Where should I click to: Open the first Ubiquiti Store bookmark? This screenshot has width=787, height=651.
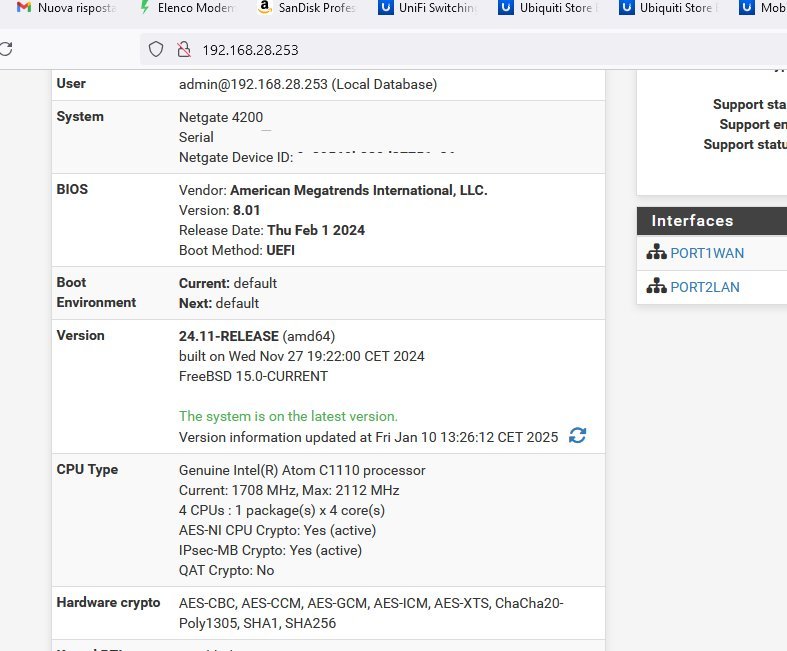coord(548,8)
